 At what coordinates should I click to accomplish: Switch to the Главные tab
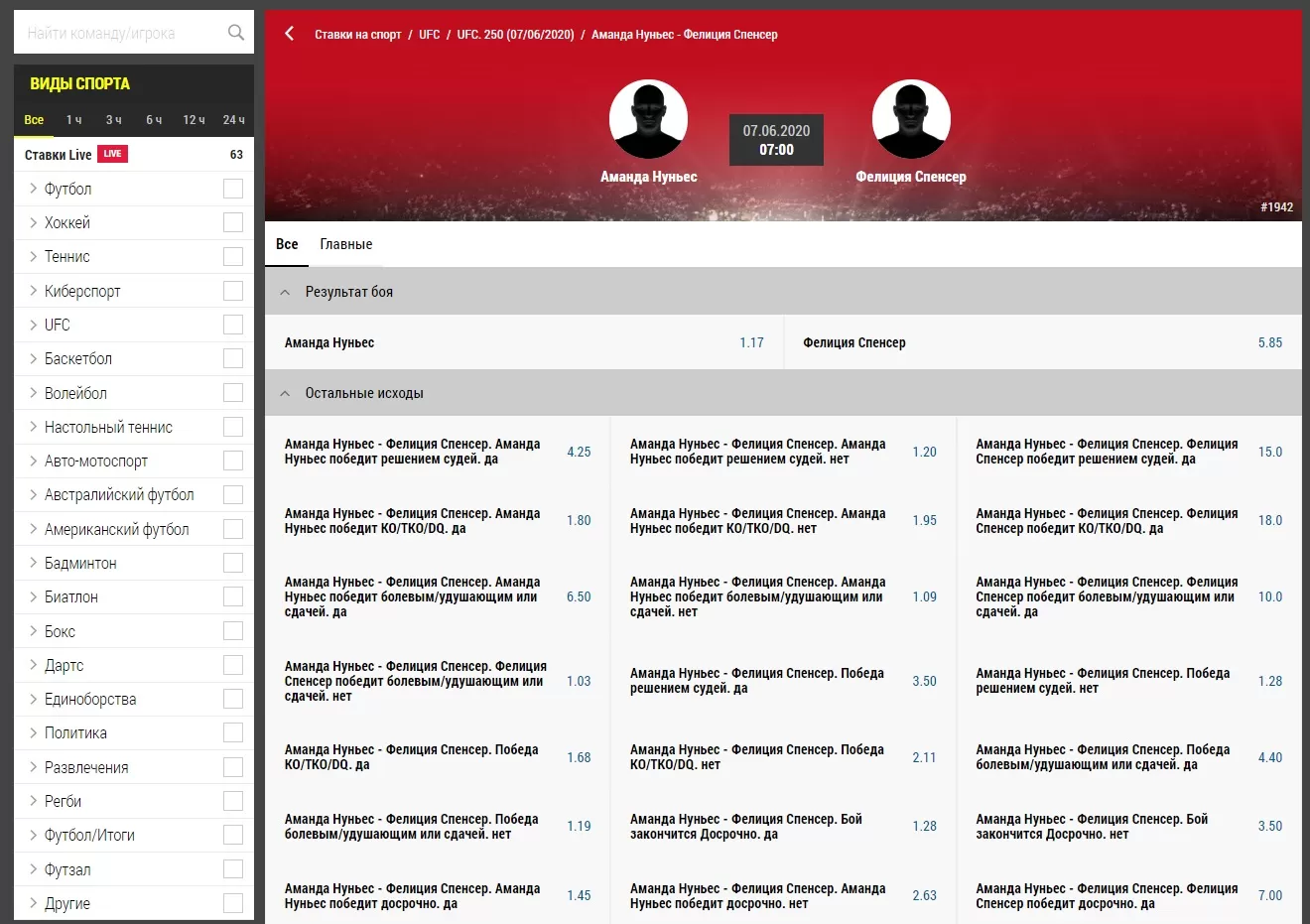[345, 244]
